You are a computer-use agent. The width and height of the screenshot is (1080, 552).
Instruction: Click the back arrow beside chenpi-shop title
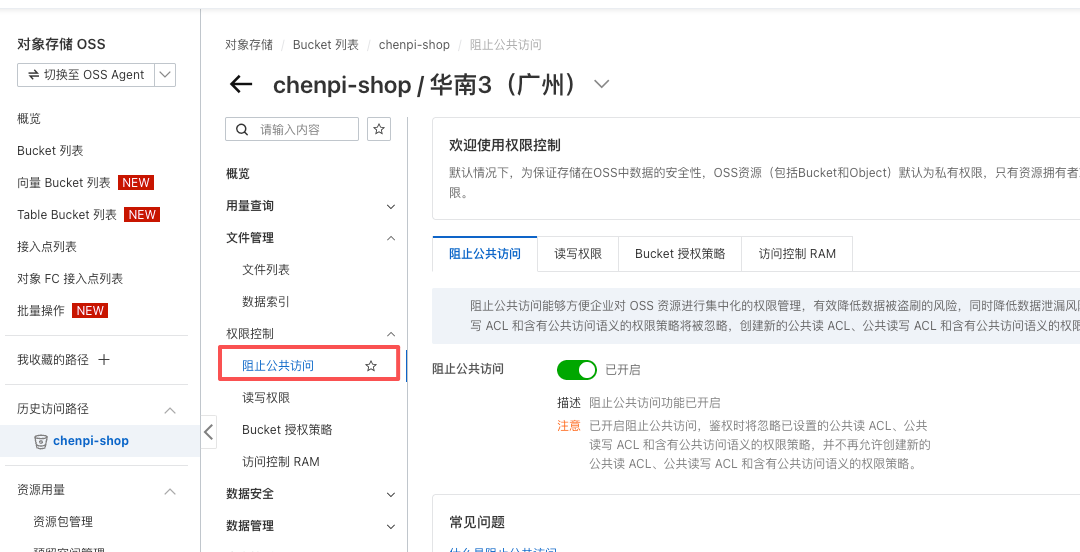(x=240, y=85)
